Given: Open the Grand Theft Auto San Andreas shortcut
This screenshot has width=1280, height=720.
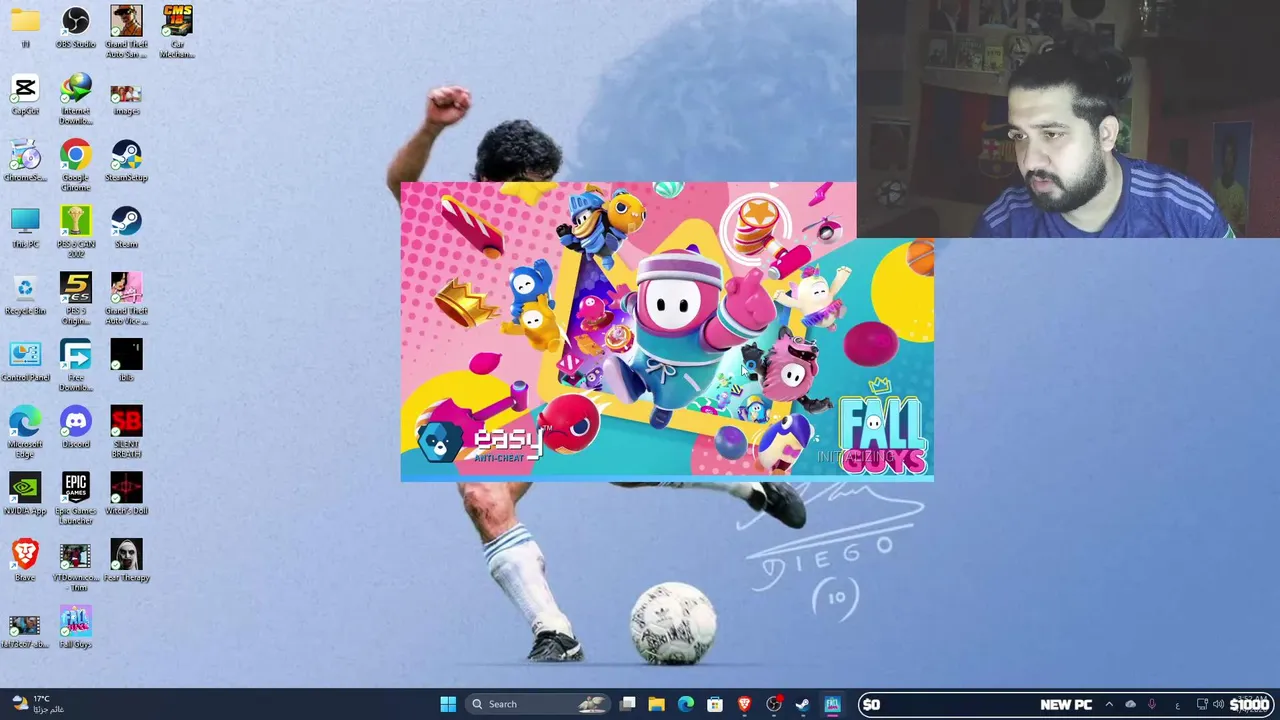Looking at the screenshot, I should (126, 32).
